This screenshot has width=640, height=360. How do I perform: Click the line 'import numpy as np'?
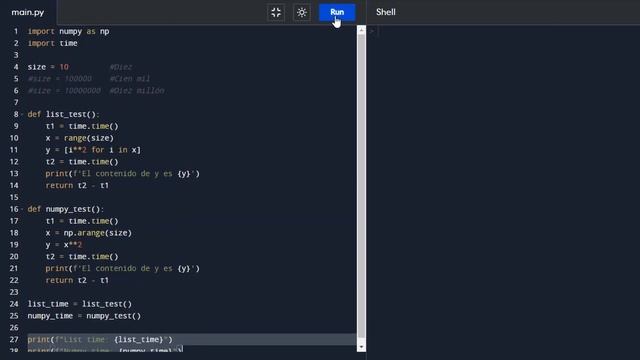pos(69,31)
